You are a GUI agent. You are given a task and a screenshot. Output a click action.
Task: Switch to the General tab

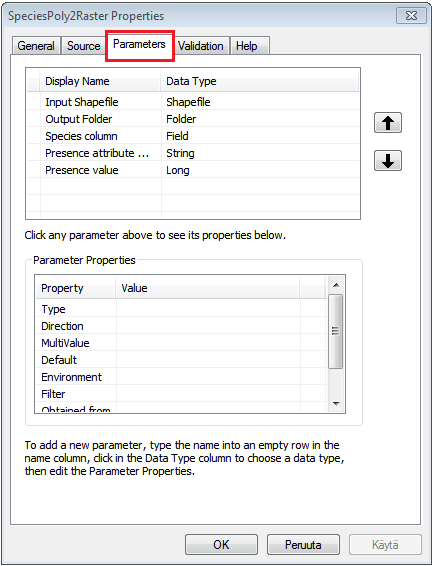[36, 46]
